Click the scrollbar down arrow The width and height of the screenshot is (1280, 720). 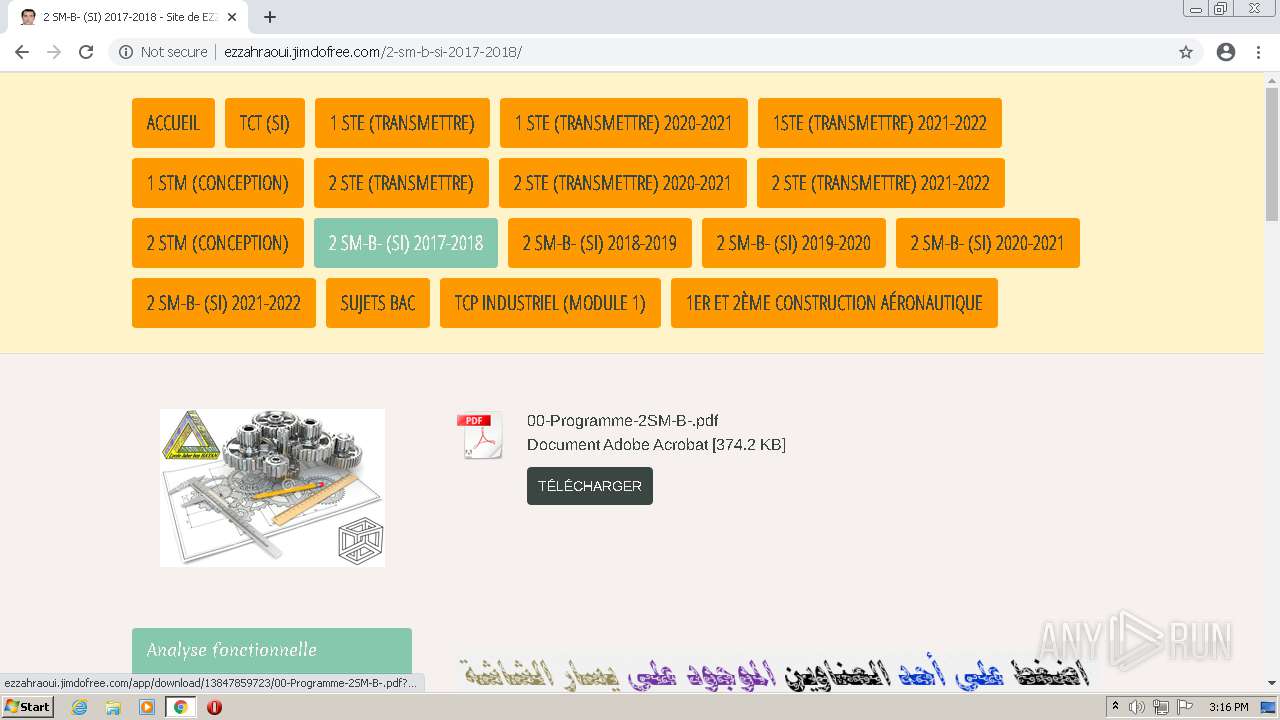click(x=1272, y=684)
